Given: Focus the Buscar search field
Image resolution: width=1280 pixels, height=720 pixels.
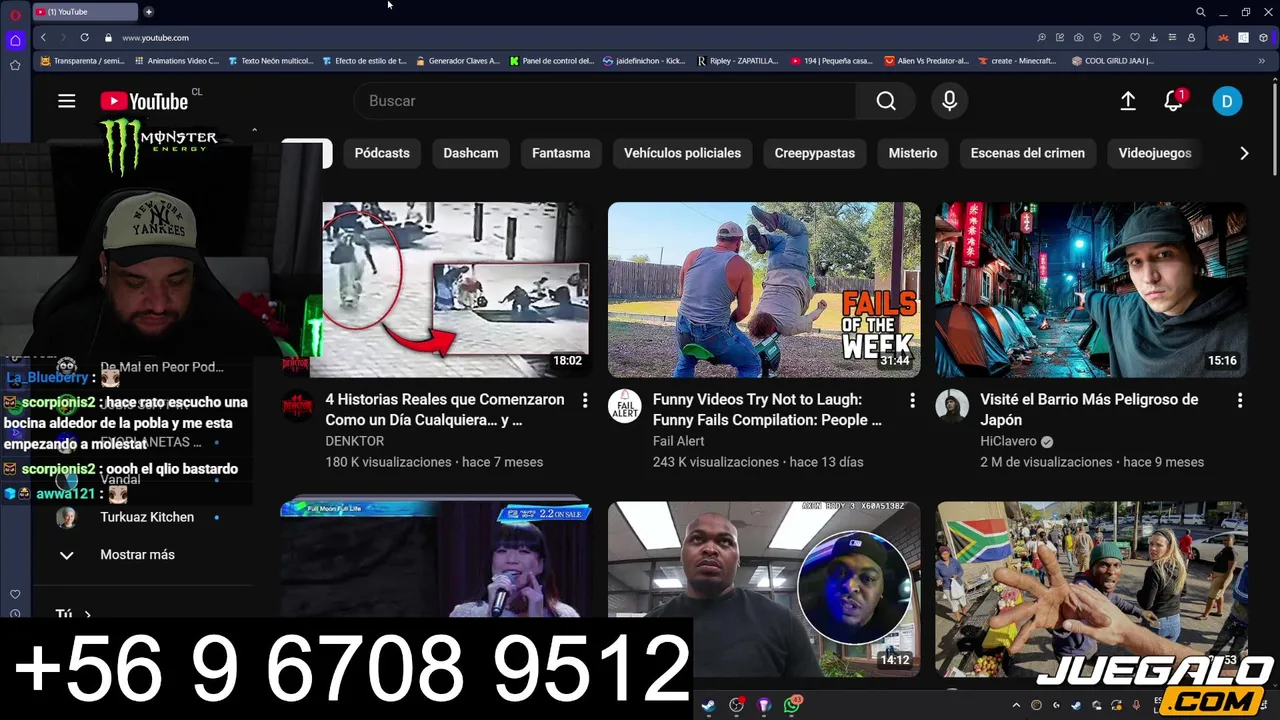Looking at the screenshot, I should (x=605, y=101).
